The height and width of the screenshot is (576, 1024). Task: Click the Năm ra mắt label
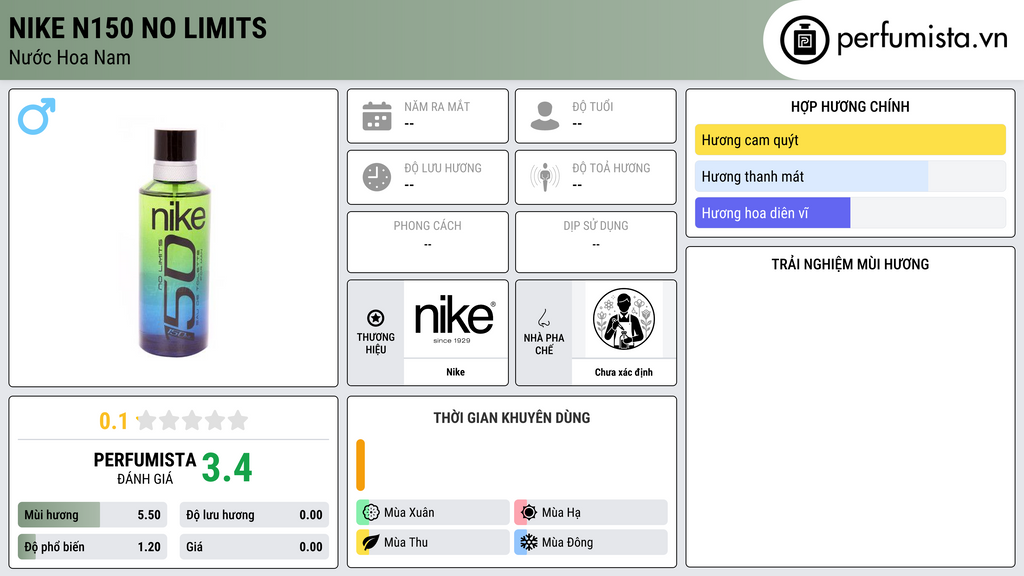(437, 106)
